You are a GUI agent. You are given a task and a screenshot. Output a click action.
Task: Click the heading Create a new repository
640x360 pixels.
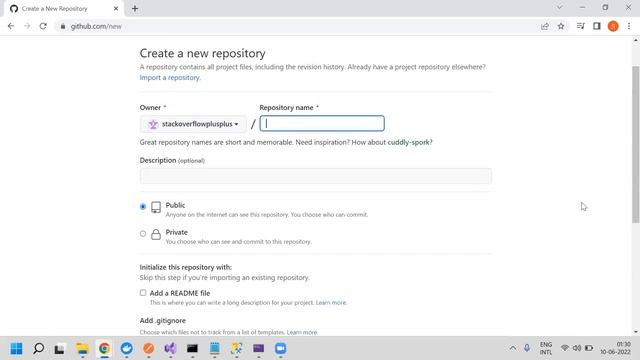[x=202, y=53]
